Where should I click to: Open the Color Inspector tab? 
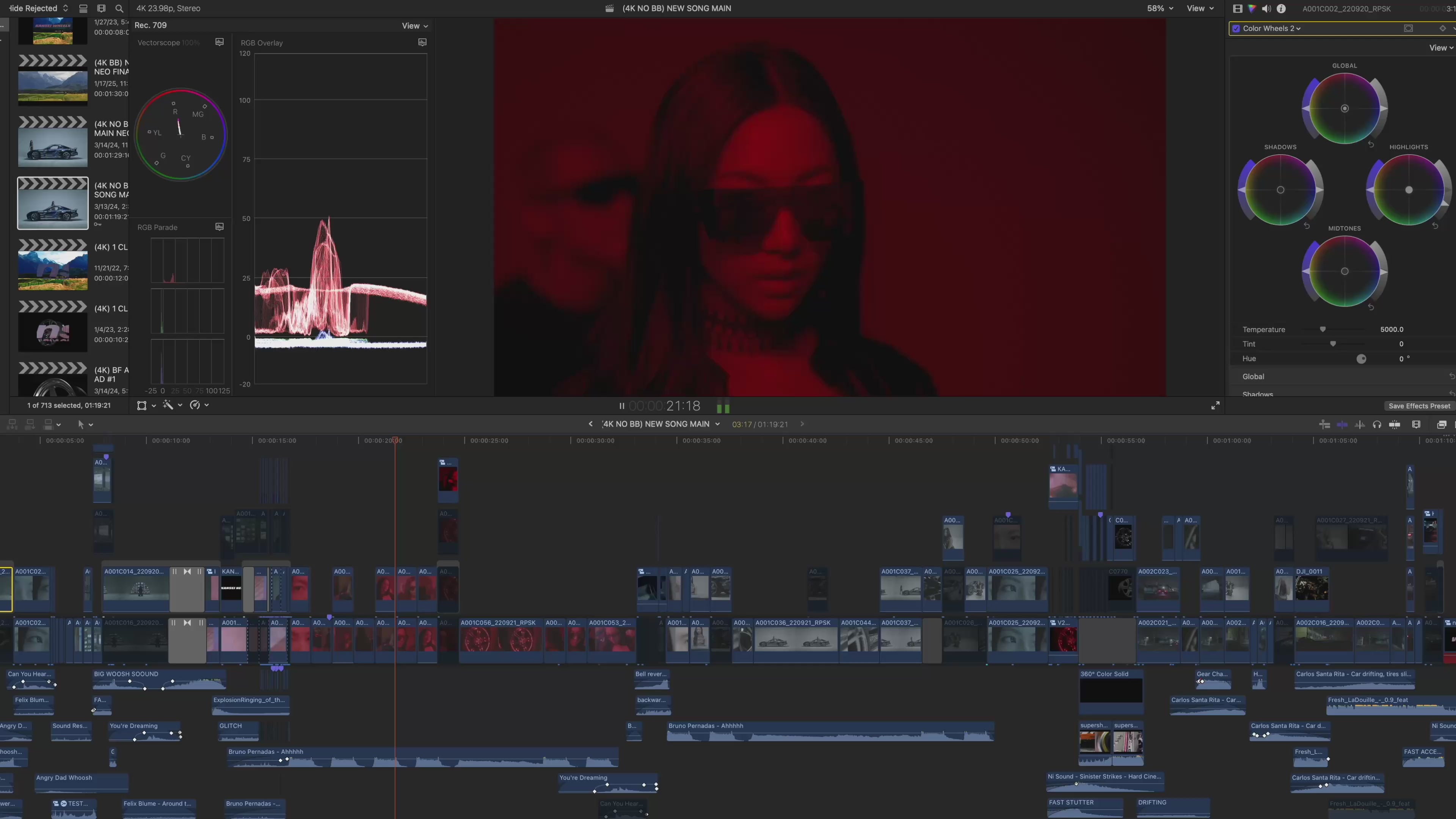click(1252, 8)
